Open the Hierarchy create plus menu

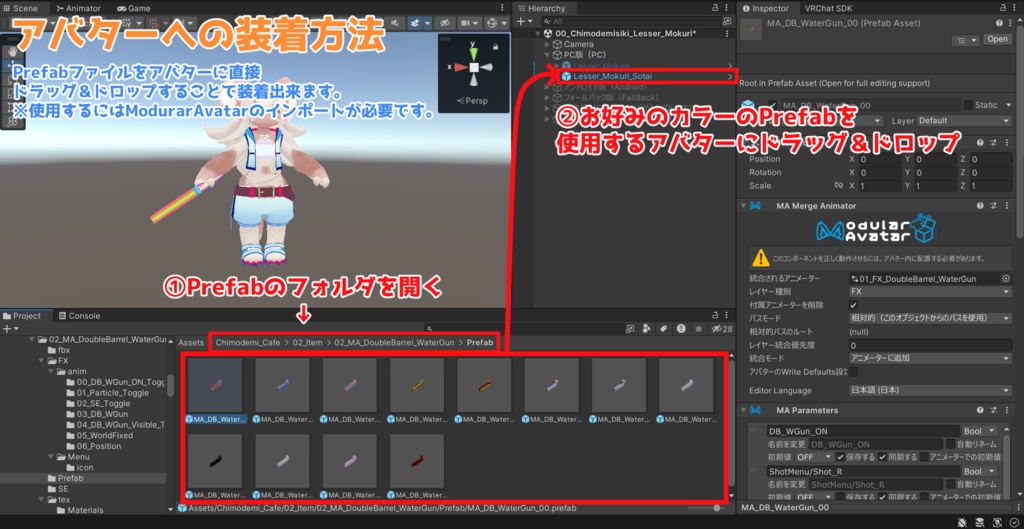tap(522, 21)
